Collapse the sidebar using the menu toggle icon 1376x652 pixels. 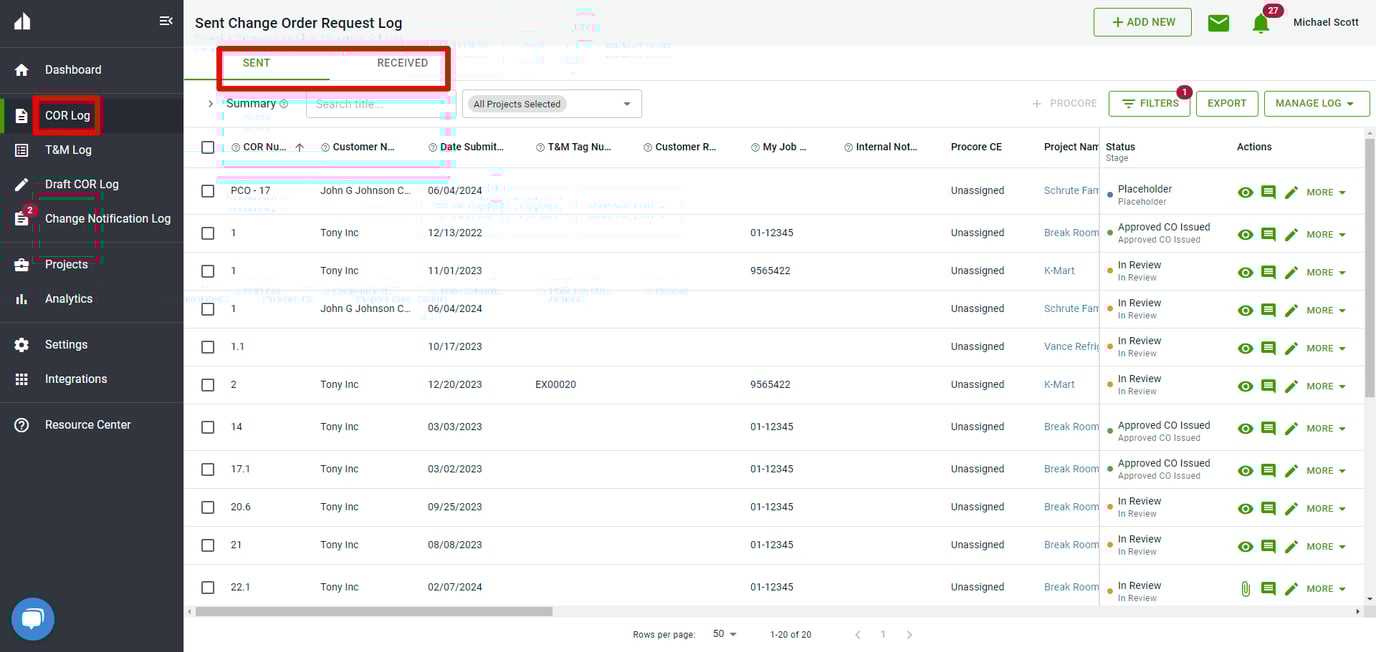(x=166, y=21)
